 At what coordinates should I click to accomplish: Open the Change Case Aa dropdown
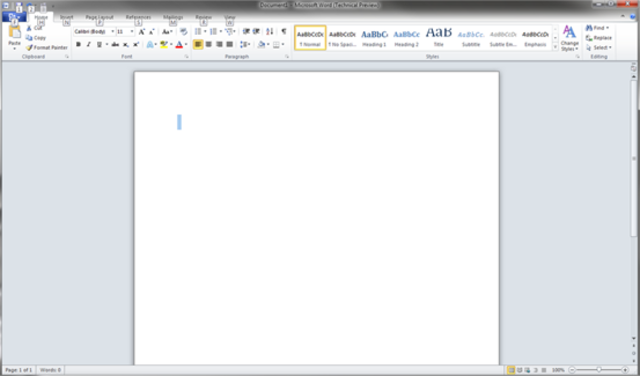point(167,31)
